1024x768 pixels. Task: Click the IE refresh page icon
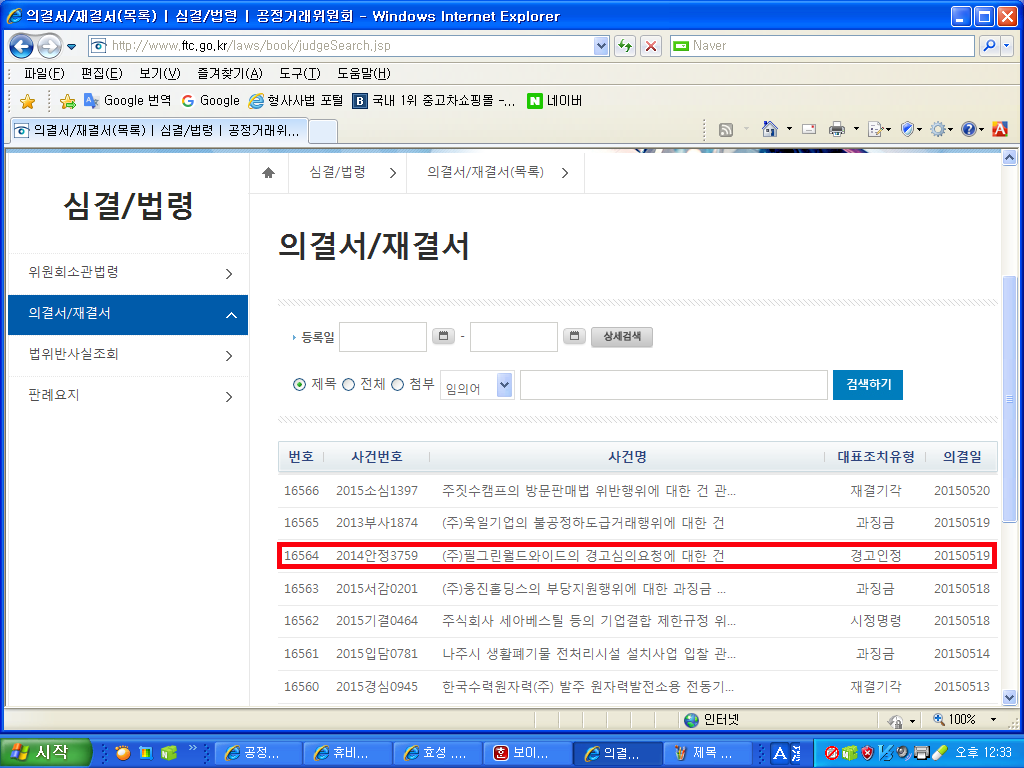click(625, 46)
